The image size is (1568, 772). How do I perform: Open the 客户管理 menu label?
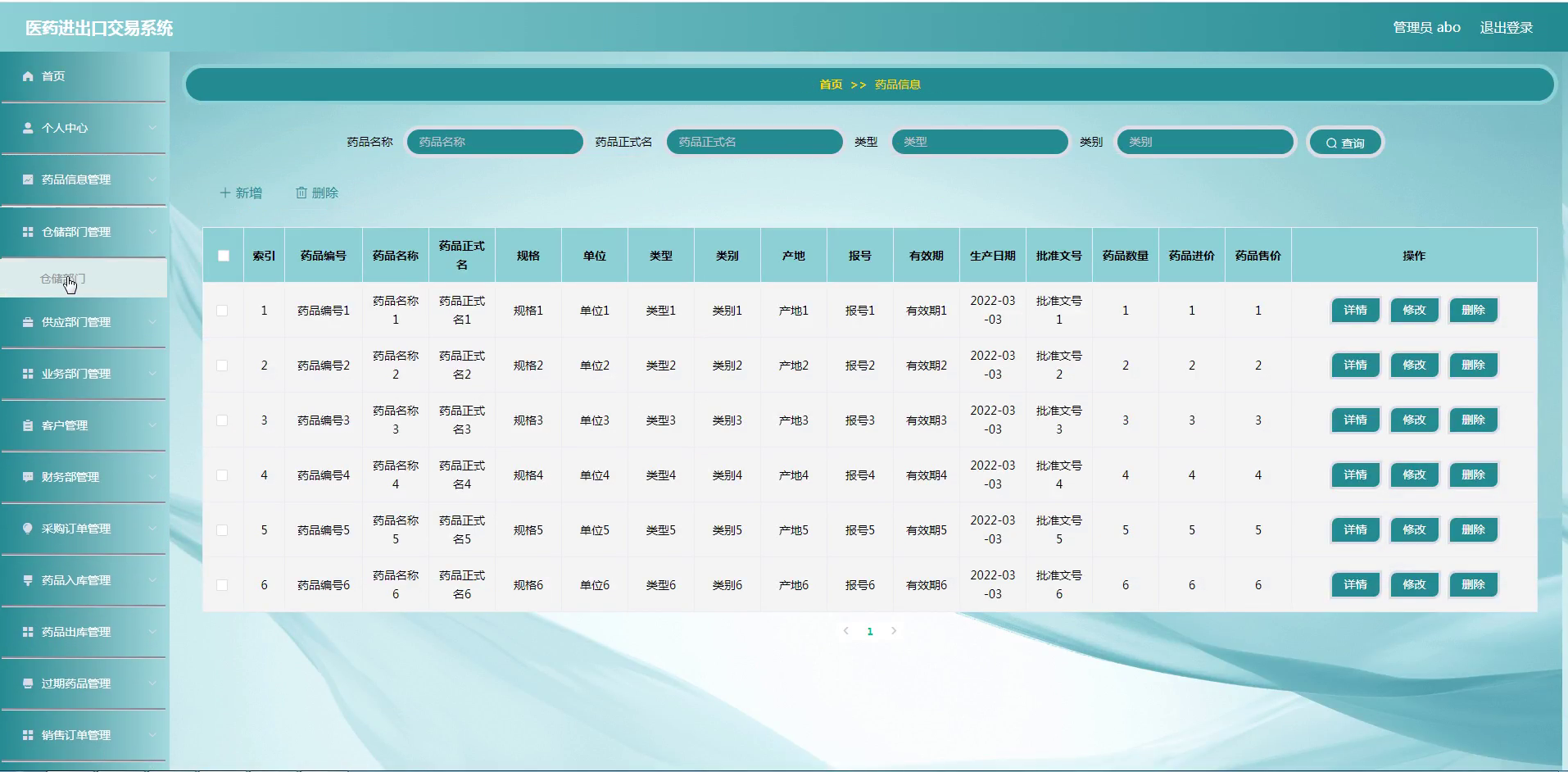[x=65, y=425]
